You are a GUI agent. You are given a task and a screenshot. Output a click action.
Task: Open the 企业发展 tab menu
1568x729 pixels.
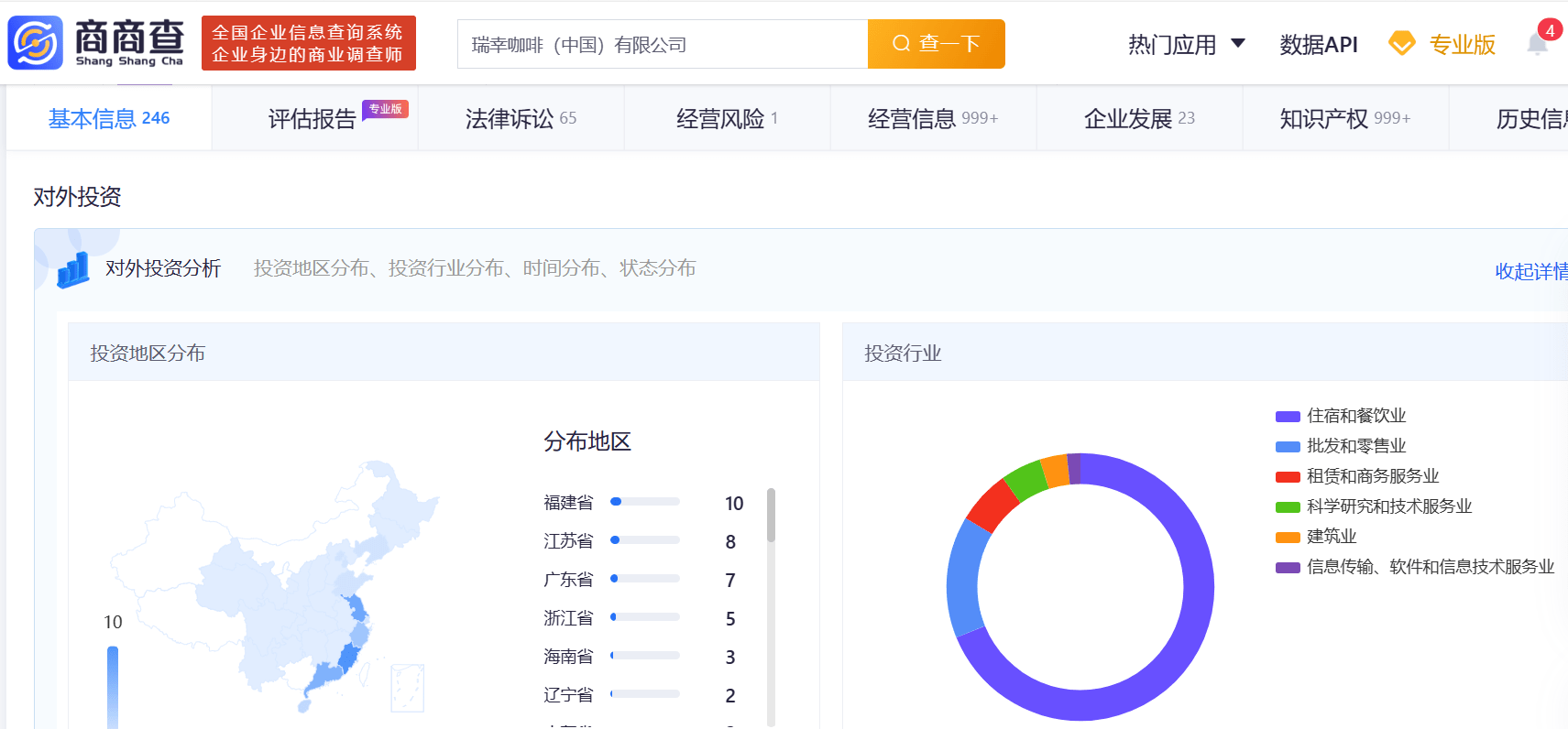point(1139,118)
